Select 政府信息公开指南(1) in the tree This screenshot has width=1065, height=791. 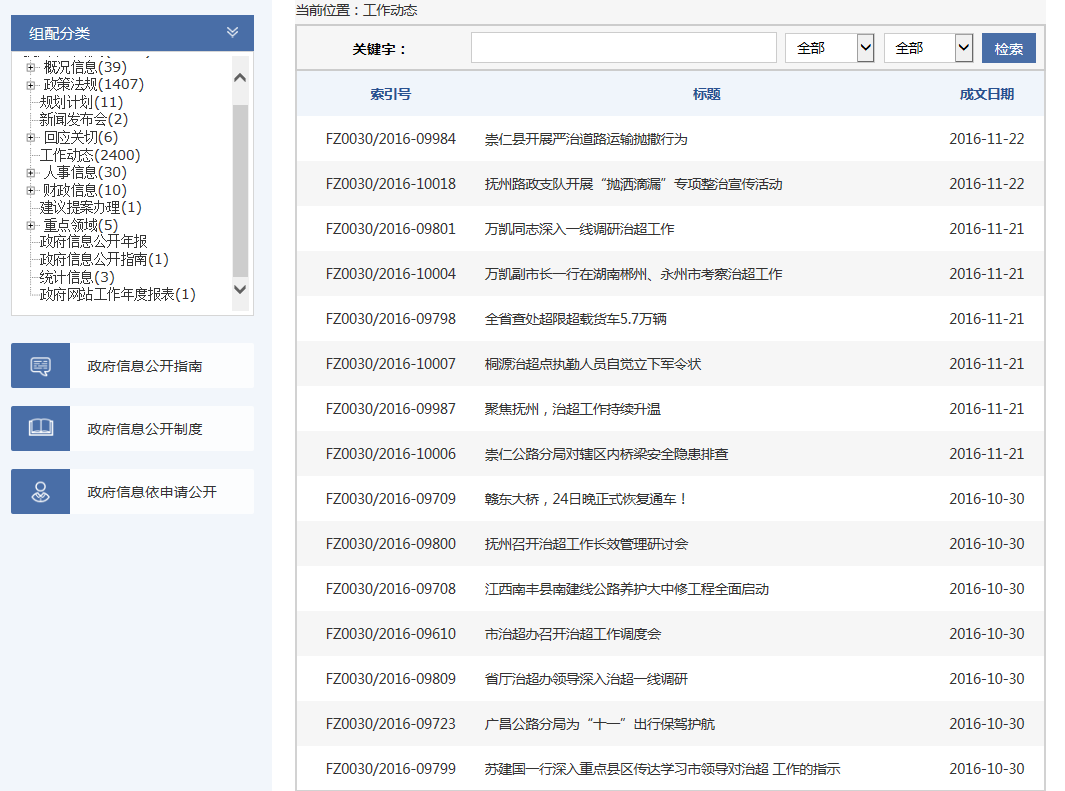click(x=104, y=259)
